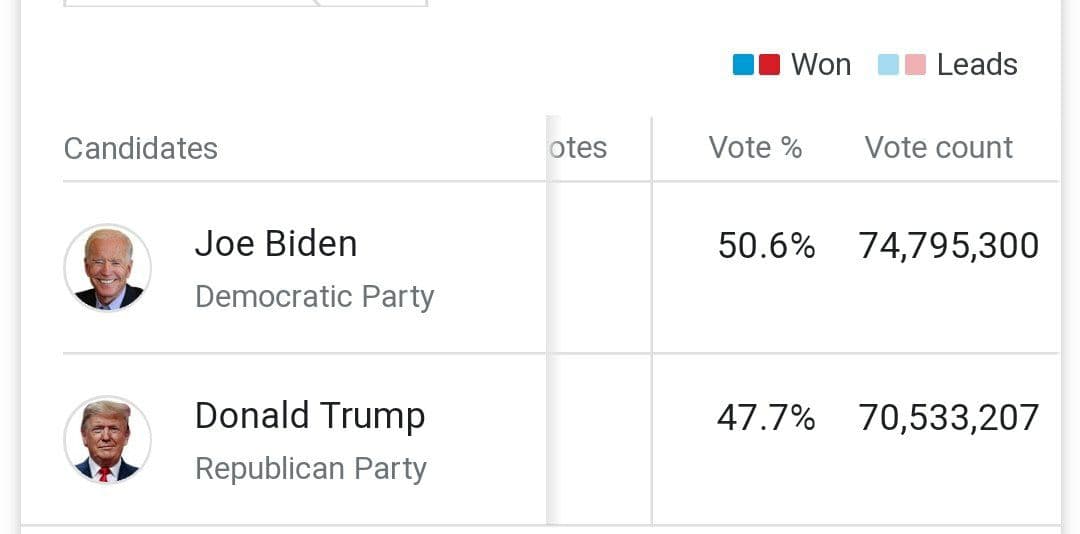
Task: Click the Vote % column header
Action: point(755,148)
